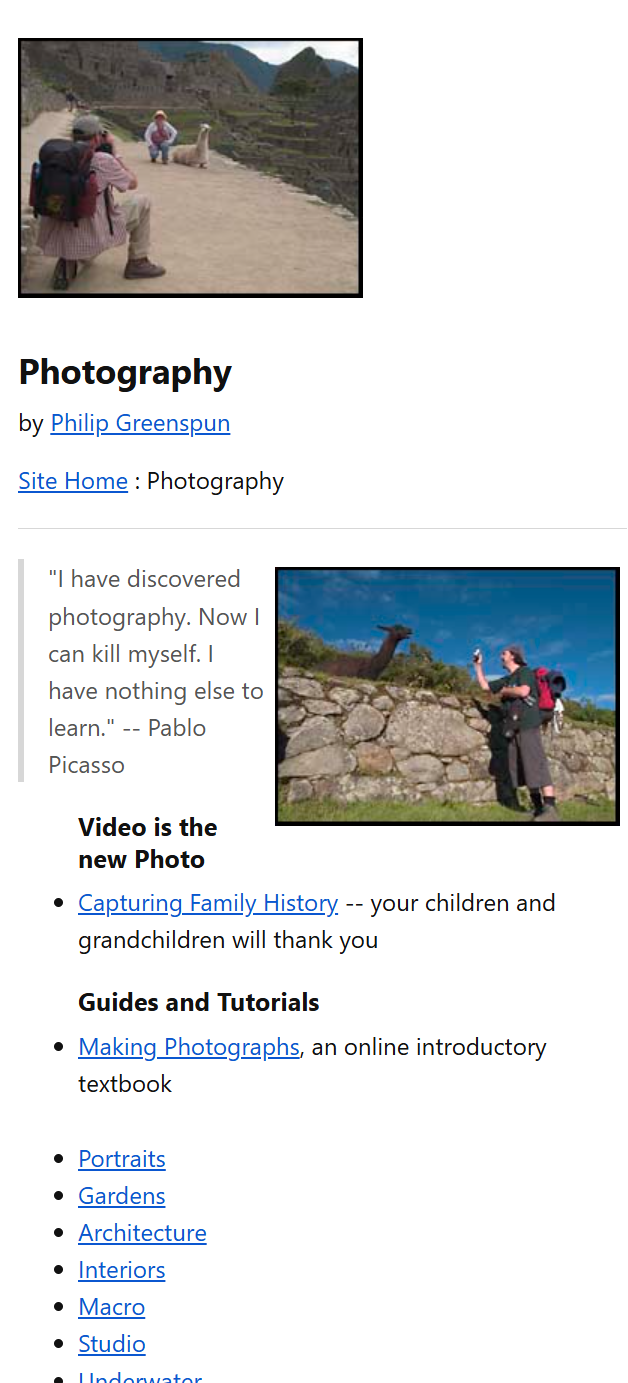Select the Macro guide link
This screenshot has height=1383, width=628.
tap(112, 1307)
